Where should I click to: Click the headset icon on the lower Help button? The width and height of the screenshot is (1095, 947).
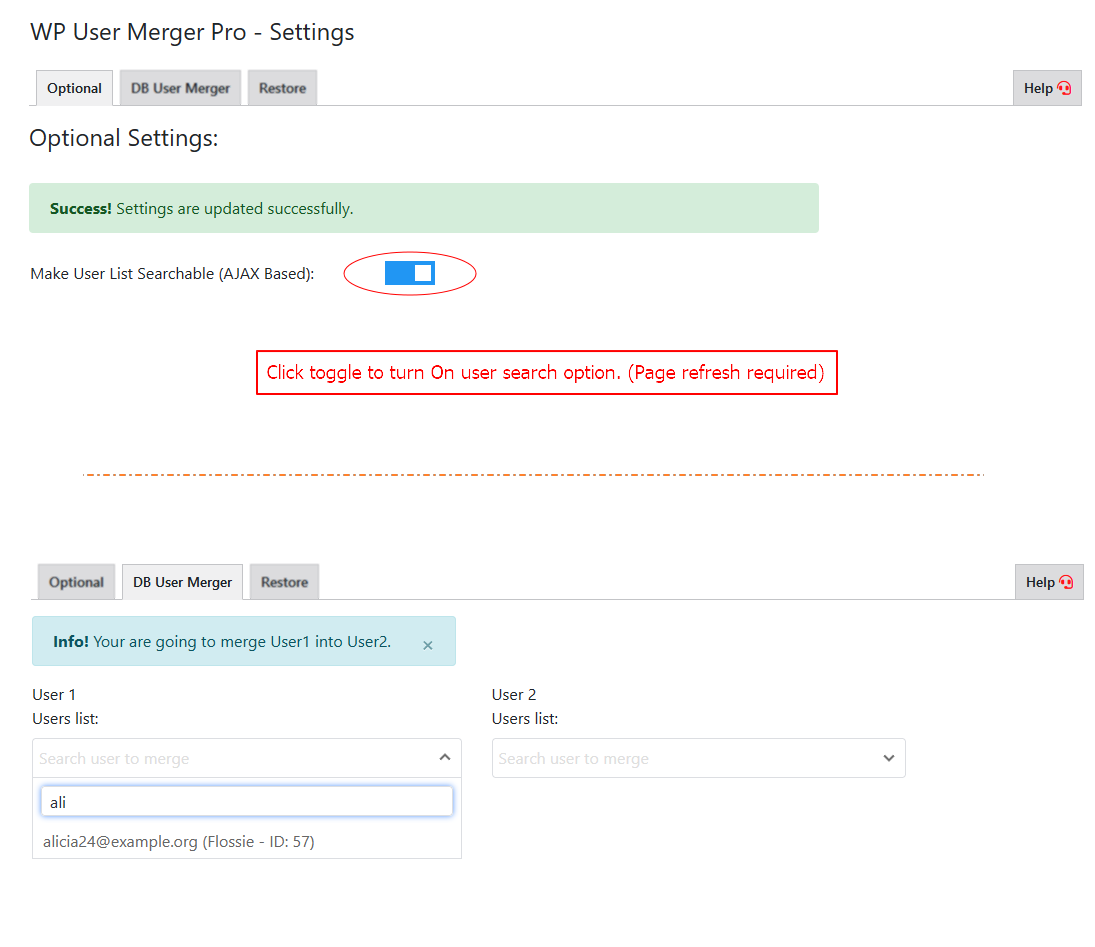pyautogui.click(x=1066, y=582)
